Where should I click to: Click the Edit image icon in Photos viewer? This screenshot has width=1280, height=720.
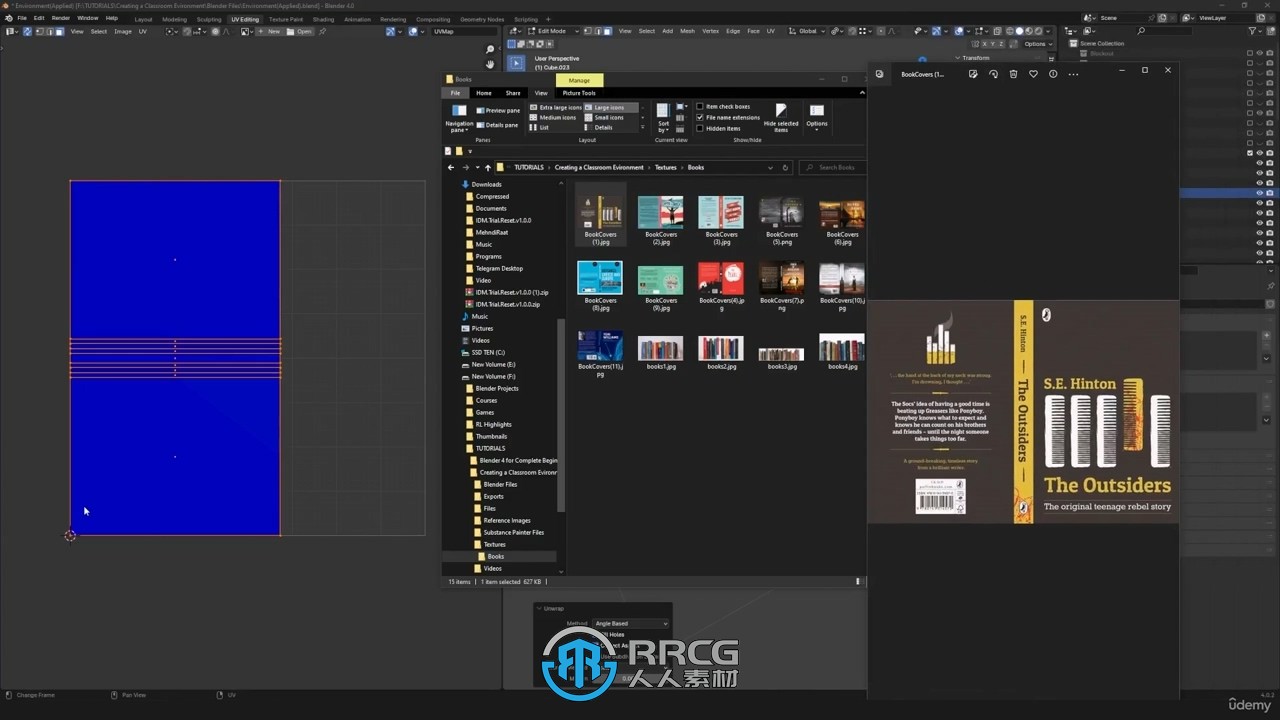pyautogui.click(x=973, y=74)
